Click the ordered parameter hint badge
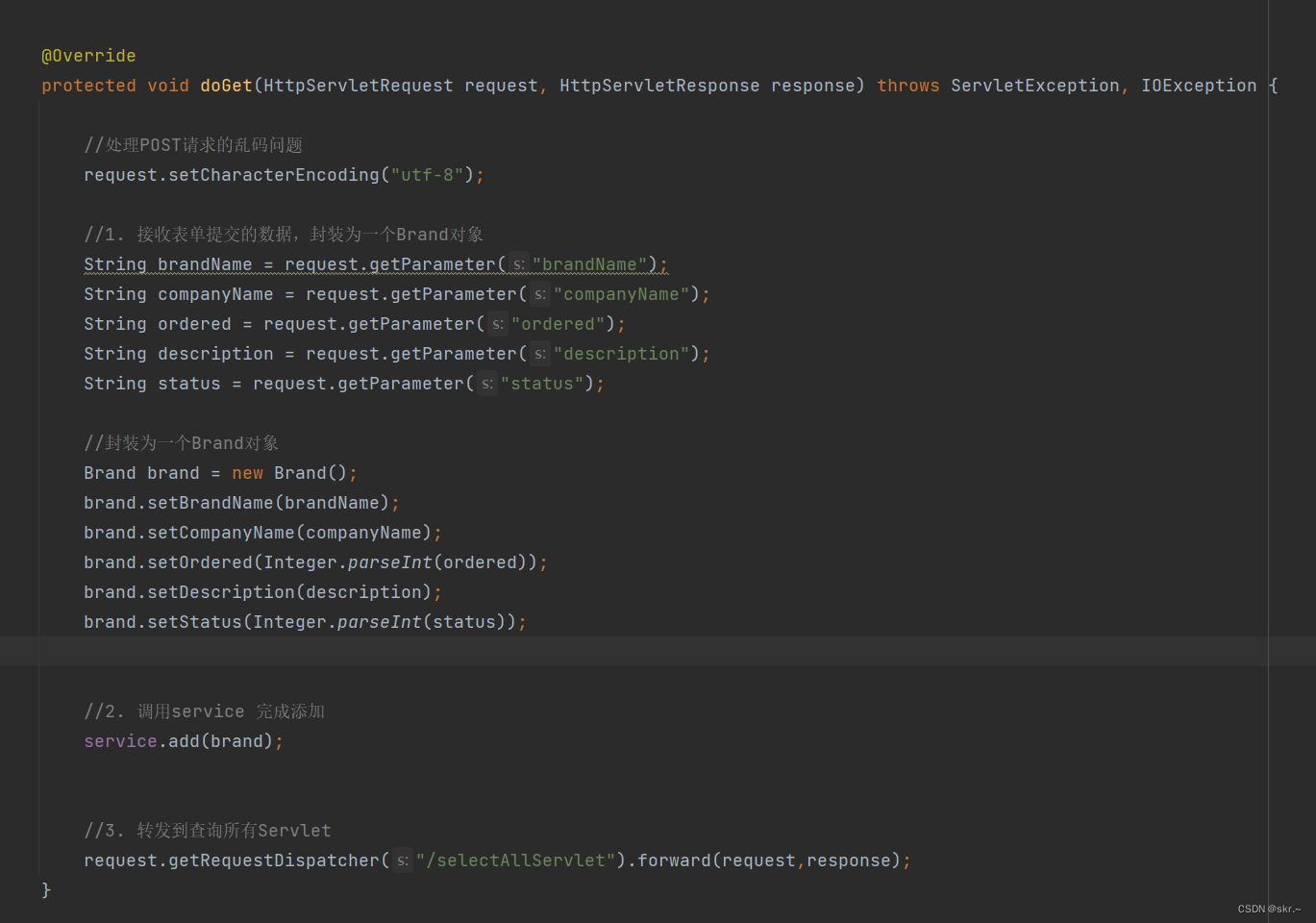Viewport: 1316px width, 923px height. coord(497,324)
